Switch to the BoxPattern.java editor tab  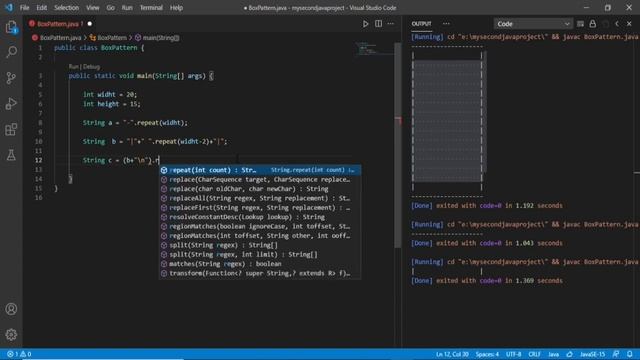coord(60,24)
